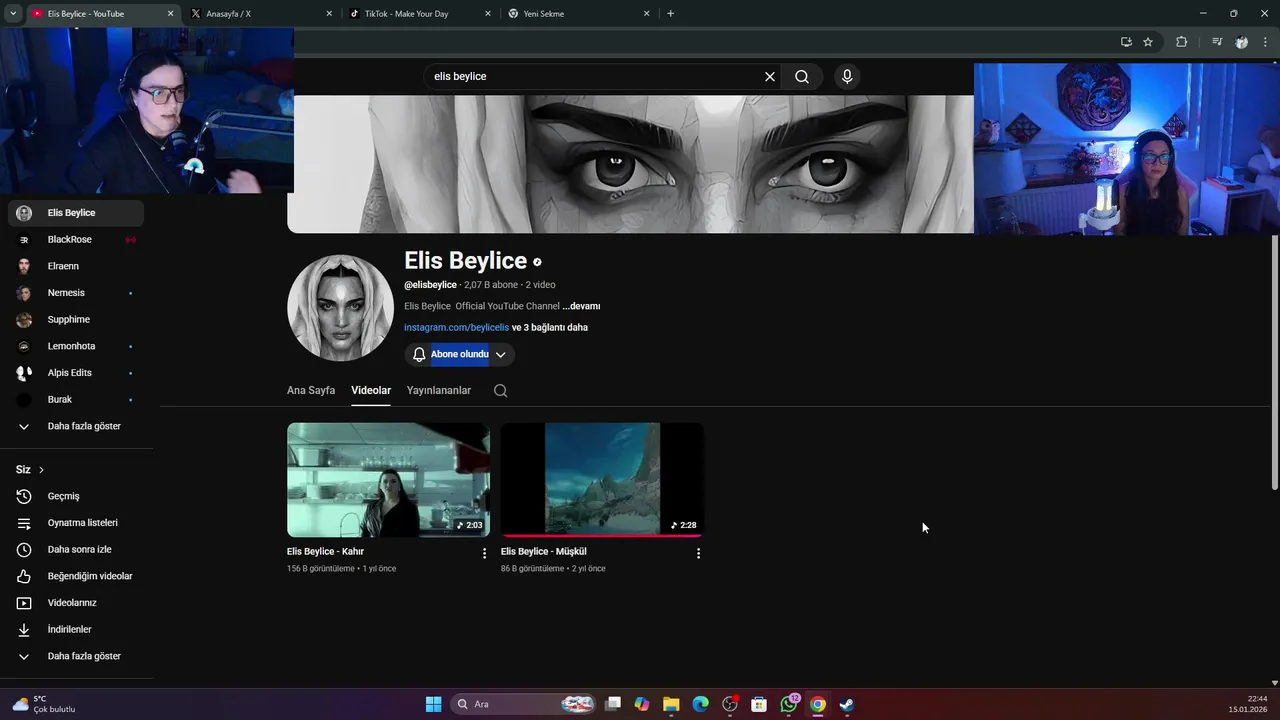Open the options menu for Elis Beylice - Kahır
Viewport: 1280px width, 720px height.
point(485,553)
